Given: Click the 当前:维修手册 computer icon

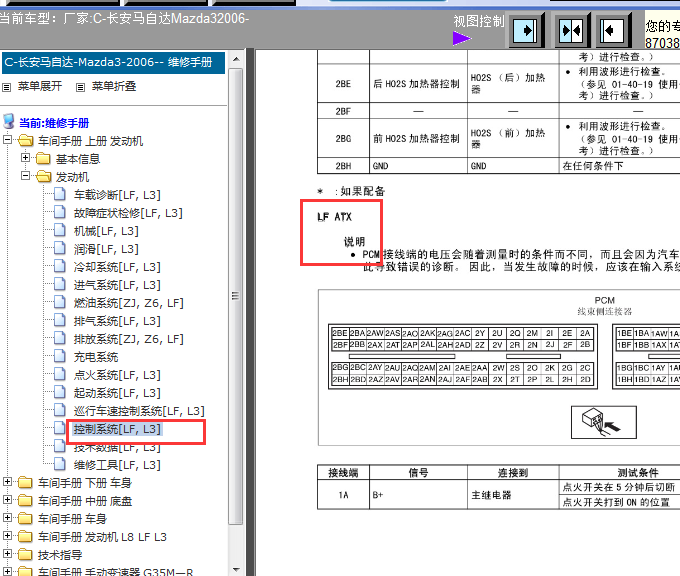Looking at the screenshot, I should (x=9, y=122).
